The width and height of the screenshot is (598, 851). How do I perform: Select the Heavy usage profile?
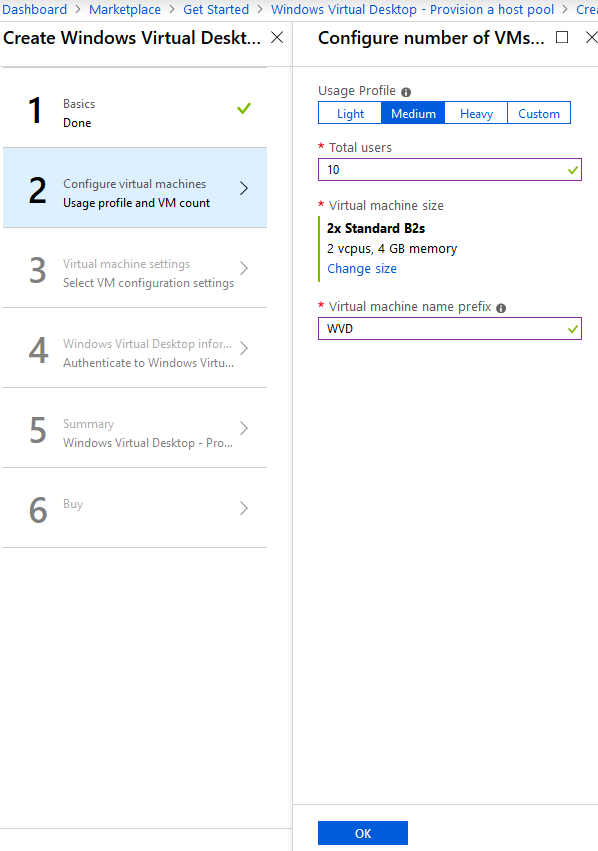coord(476,113)
